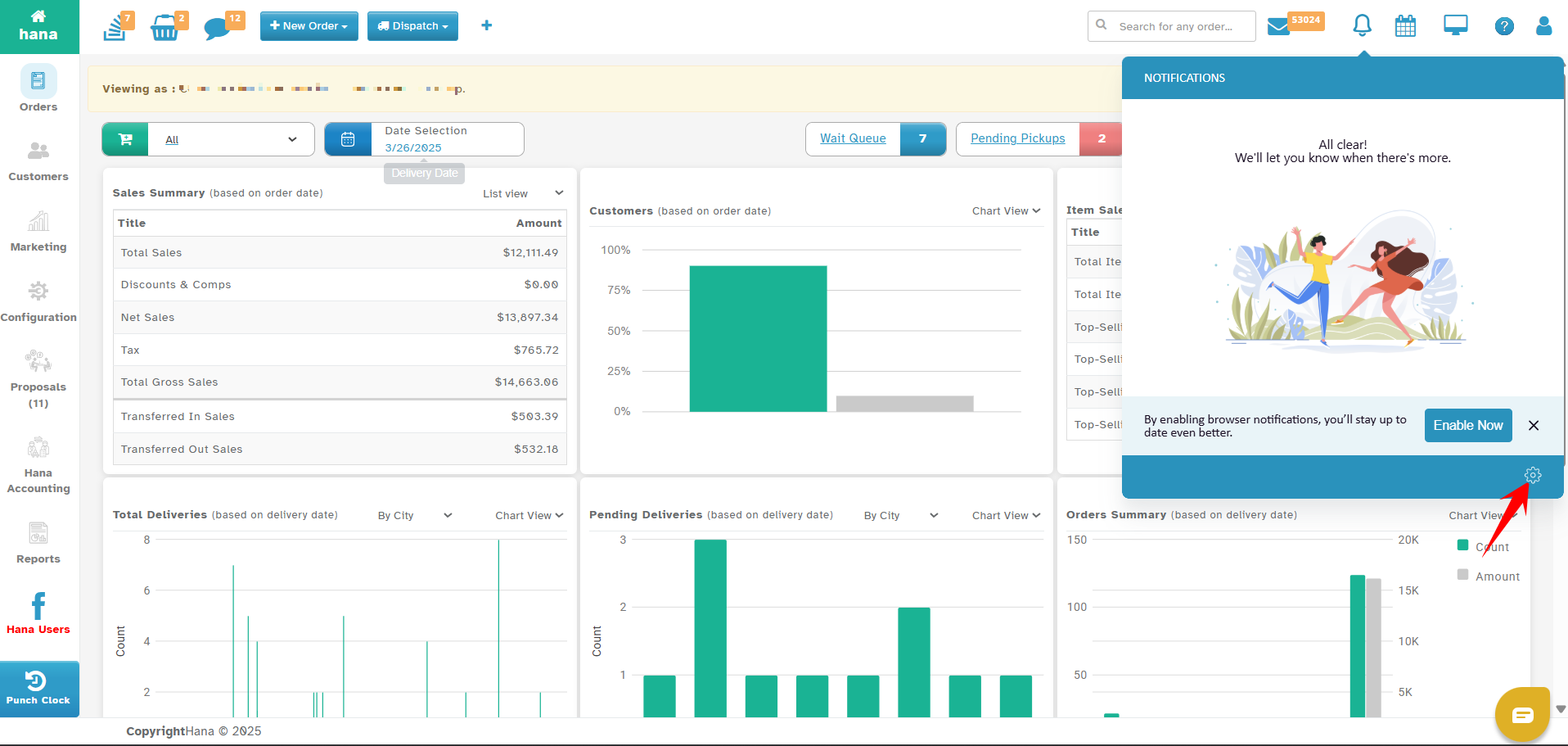Go to Customers in the sidebar
The image size is (1568, 746).
coord(38,161)
